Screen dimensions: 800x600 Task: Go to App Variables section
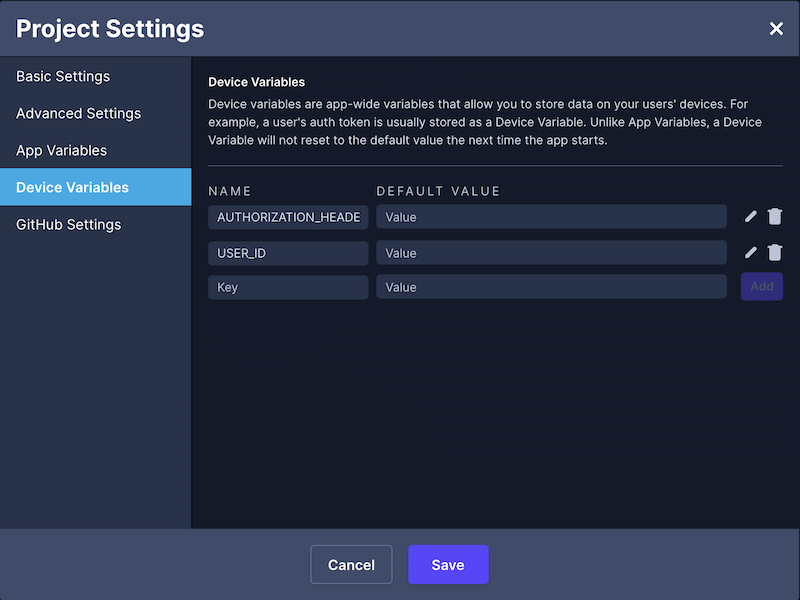pyautogui.click(x=96, y=151)
